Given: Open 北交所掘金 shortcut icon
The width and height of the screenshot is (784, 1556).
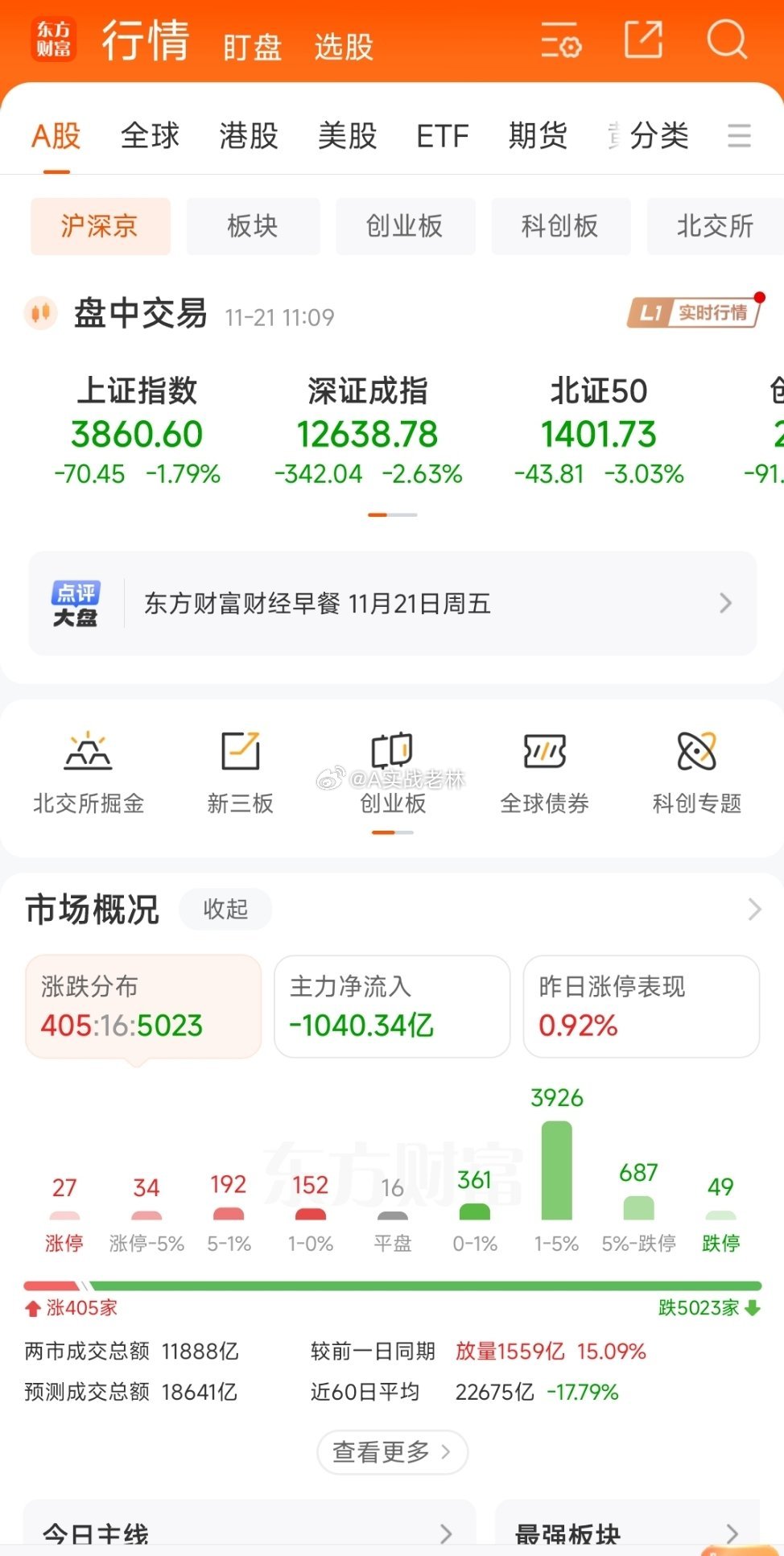Looking at the screenshot, I should click(x=89, y=752).
